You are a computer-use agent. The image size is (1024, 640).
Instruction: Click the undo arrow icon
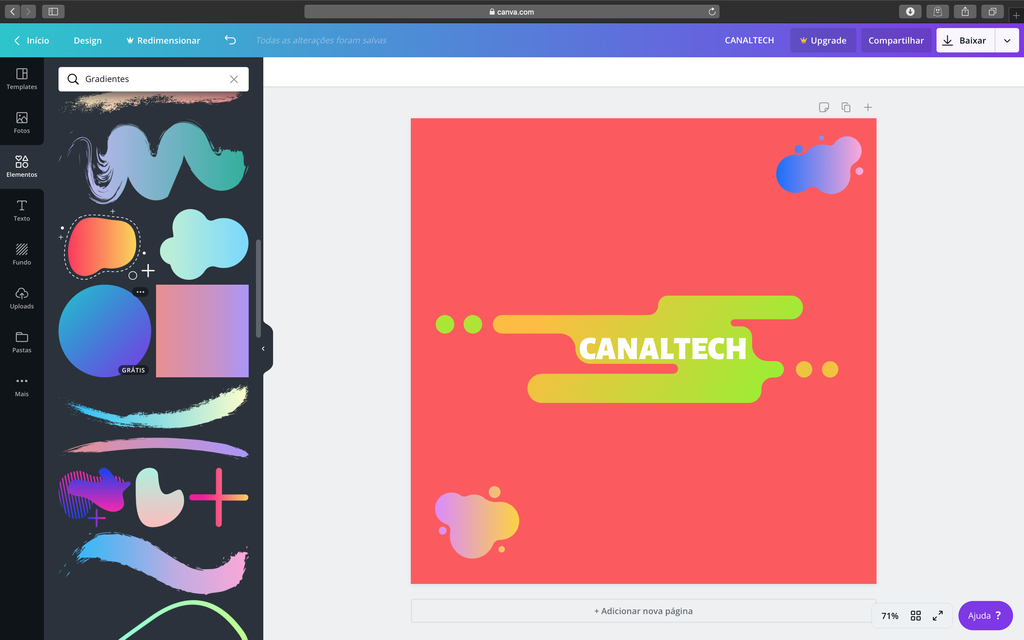click(230, 40)
